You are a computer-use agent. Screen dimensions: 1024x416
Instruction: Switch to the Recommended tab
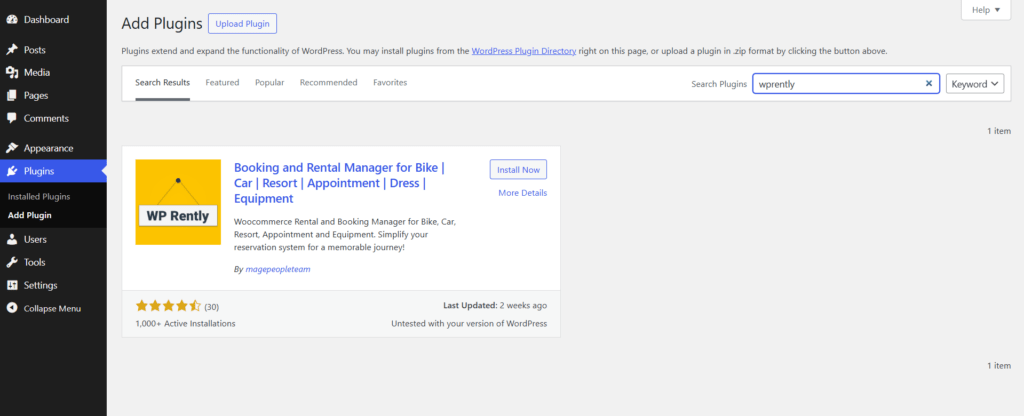click(x=328, y=82)
